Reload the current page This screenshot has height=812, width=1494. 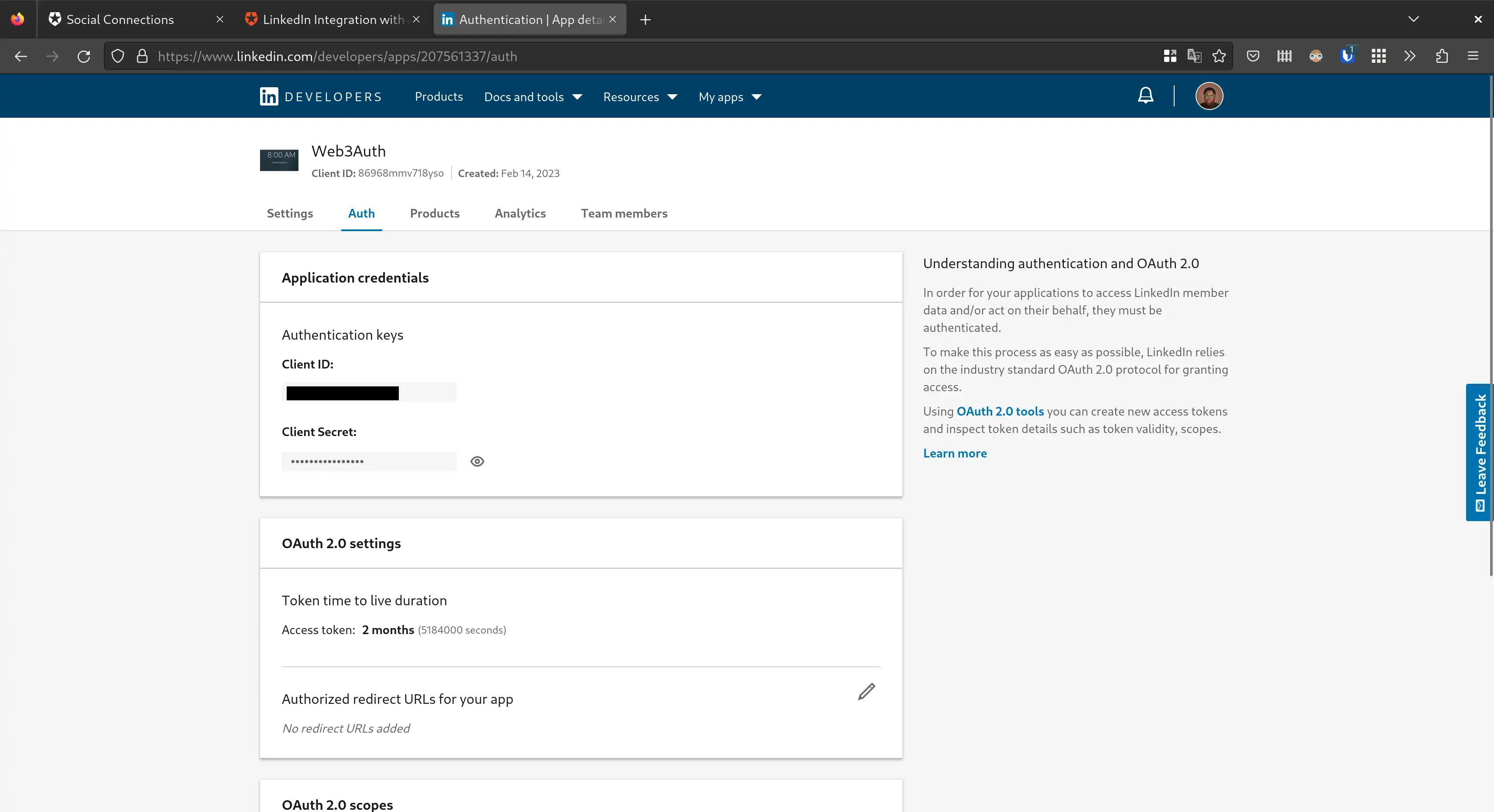click(84, 56)
